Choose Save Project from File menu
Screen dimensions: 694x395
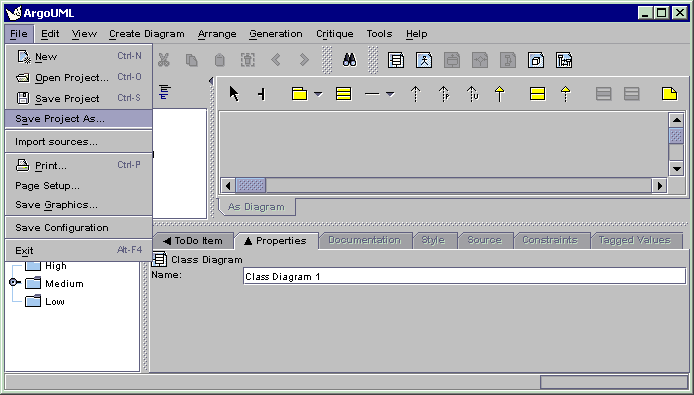pyautogui.click(x=78, y=98)
